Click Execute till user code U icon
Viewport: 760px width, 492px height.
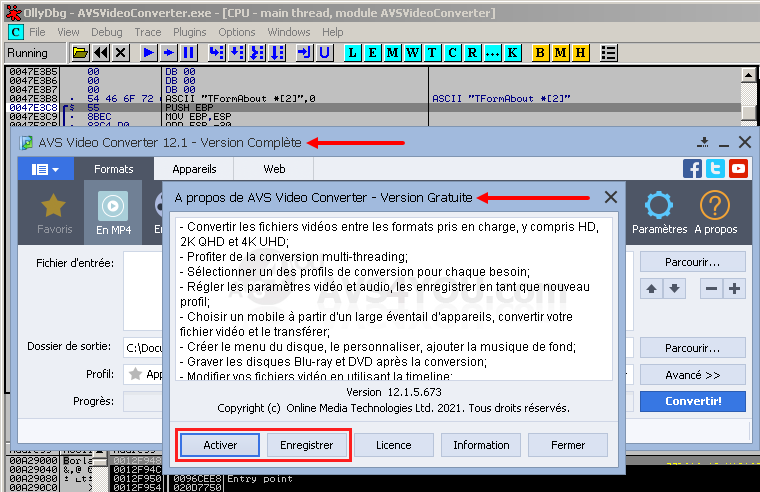[325, 52]
